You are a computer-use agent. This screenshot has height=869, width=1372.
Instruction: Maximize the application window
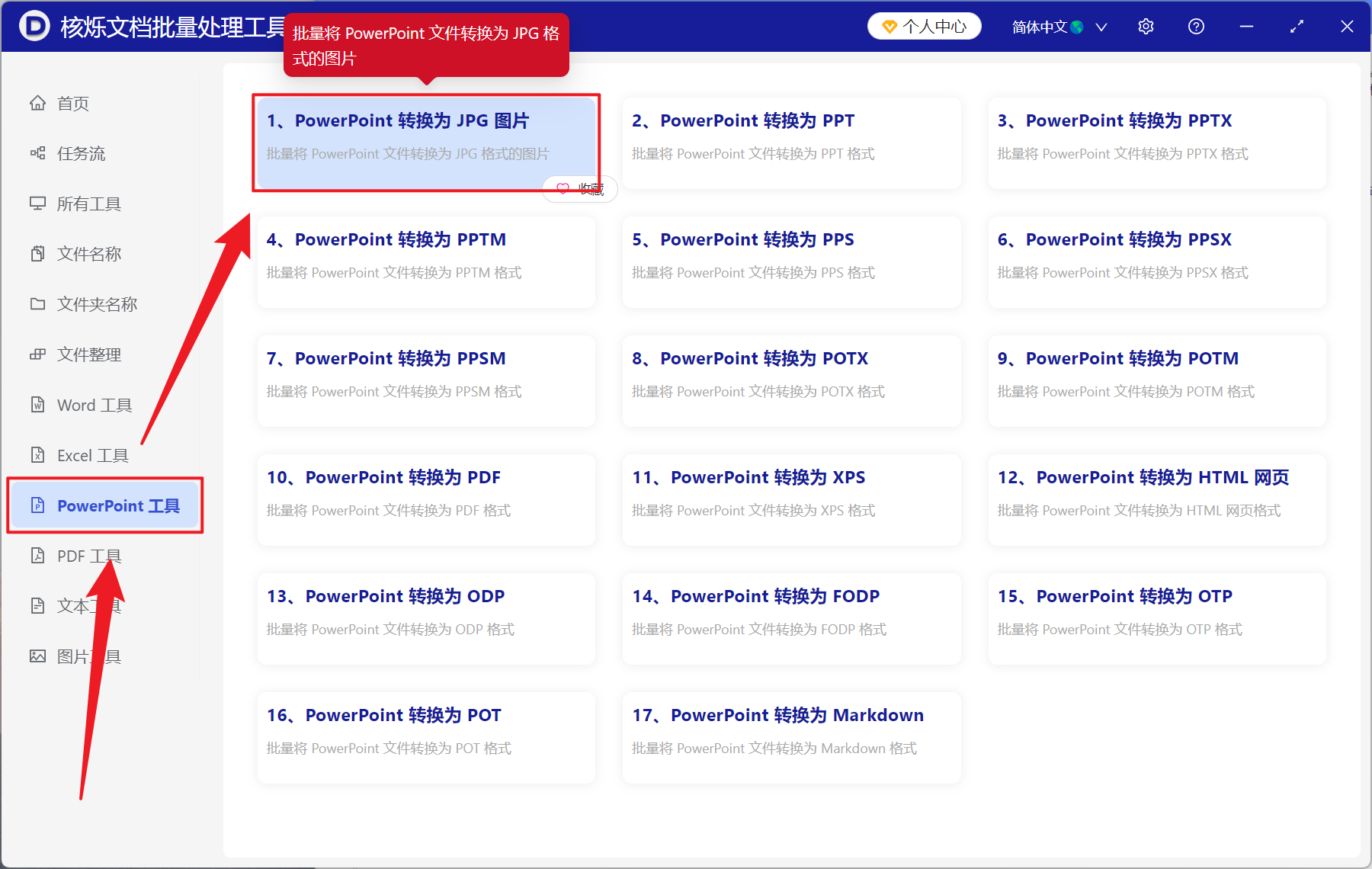point(1297,27)
